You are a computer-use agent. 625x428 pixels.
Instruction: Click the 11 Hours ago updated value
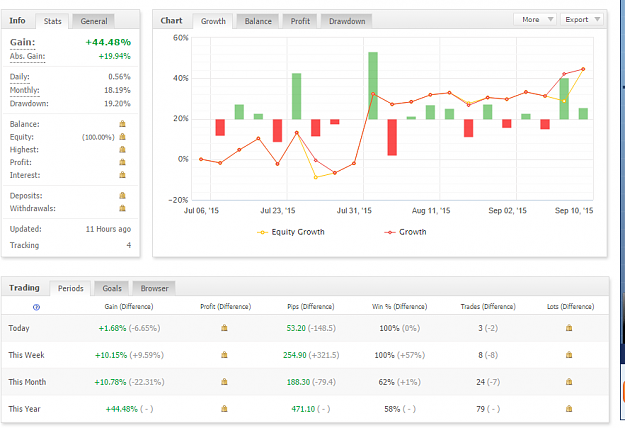click(x=108, y=229)
